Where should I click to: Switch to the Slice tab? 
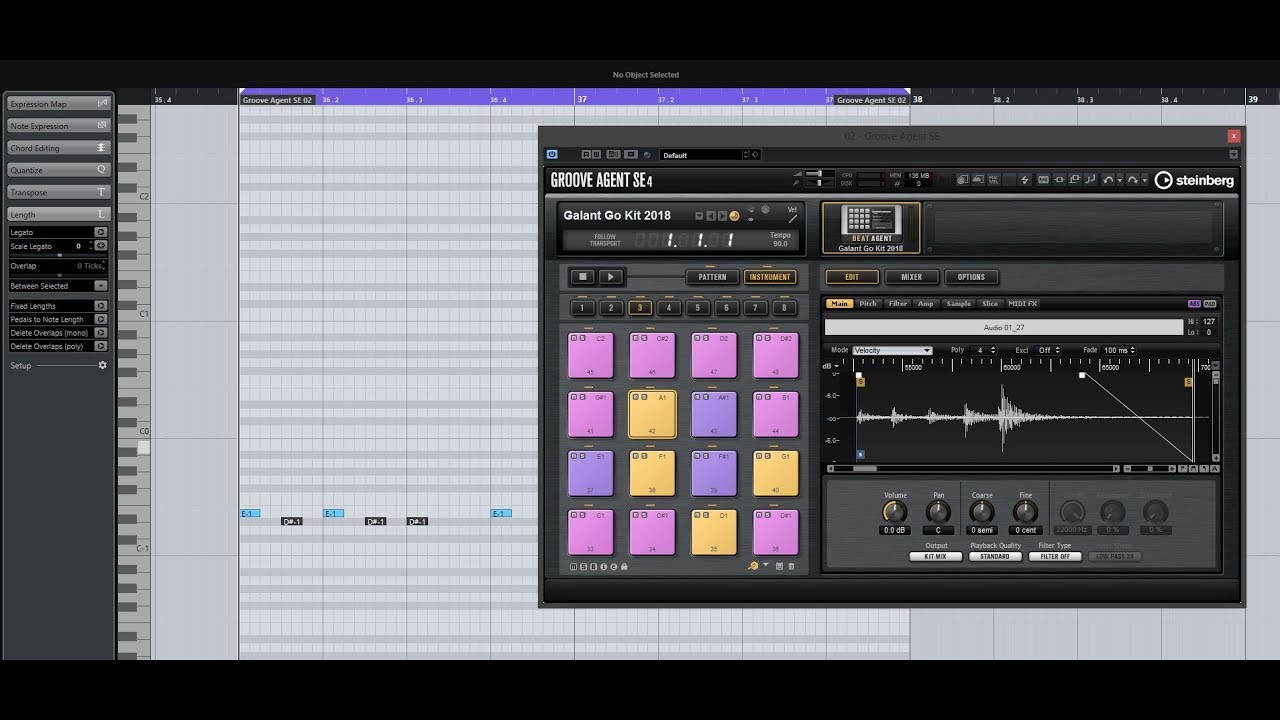click(x=990, y=304)
